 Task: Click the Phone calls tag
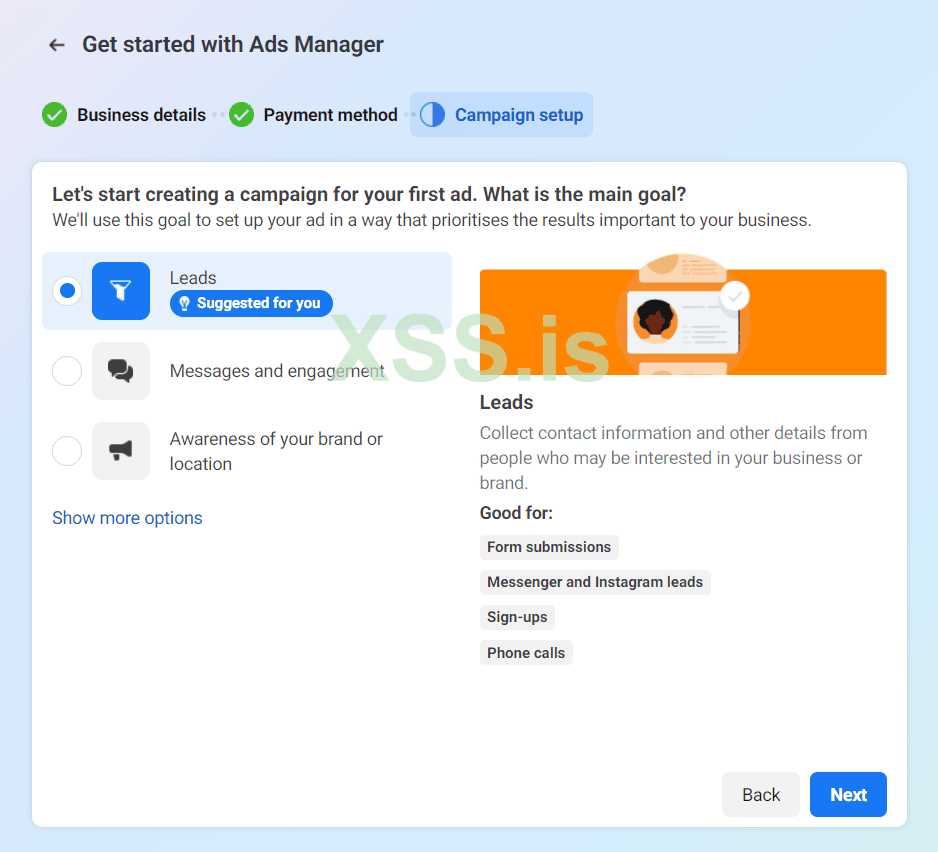[526, 653]
